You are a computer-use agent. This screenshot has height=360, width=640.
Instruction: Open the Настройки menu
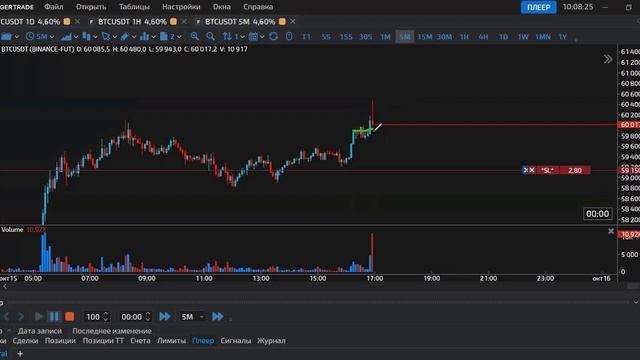pyautogui.click(x=181, y=7)
